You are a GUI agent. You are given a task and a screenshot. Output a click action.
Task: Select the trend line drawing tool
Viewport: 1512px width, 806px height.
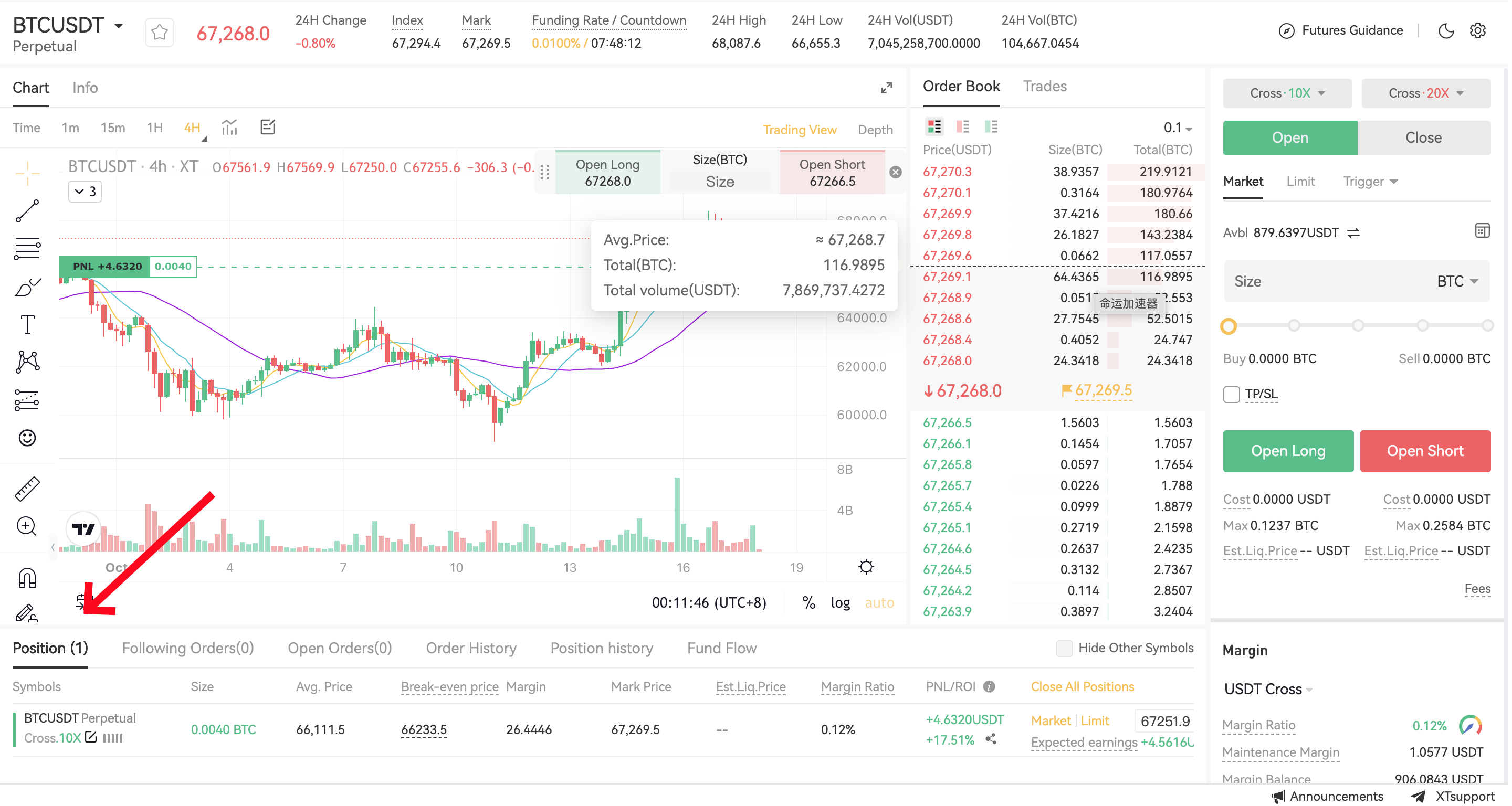point(27,211)
